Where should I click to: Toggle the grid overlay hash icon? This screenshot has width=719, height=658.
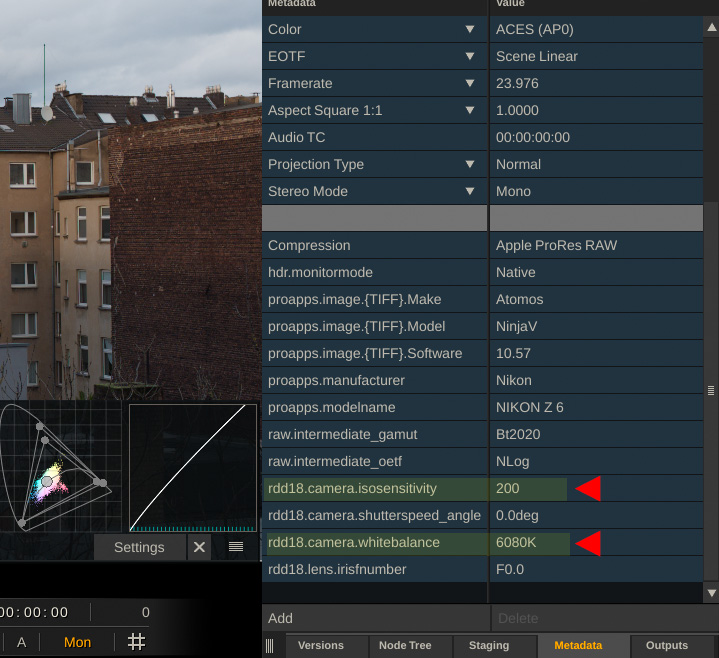tap(136, 641)
